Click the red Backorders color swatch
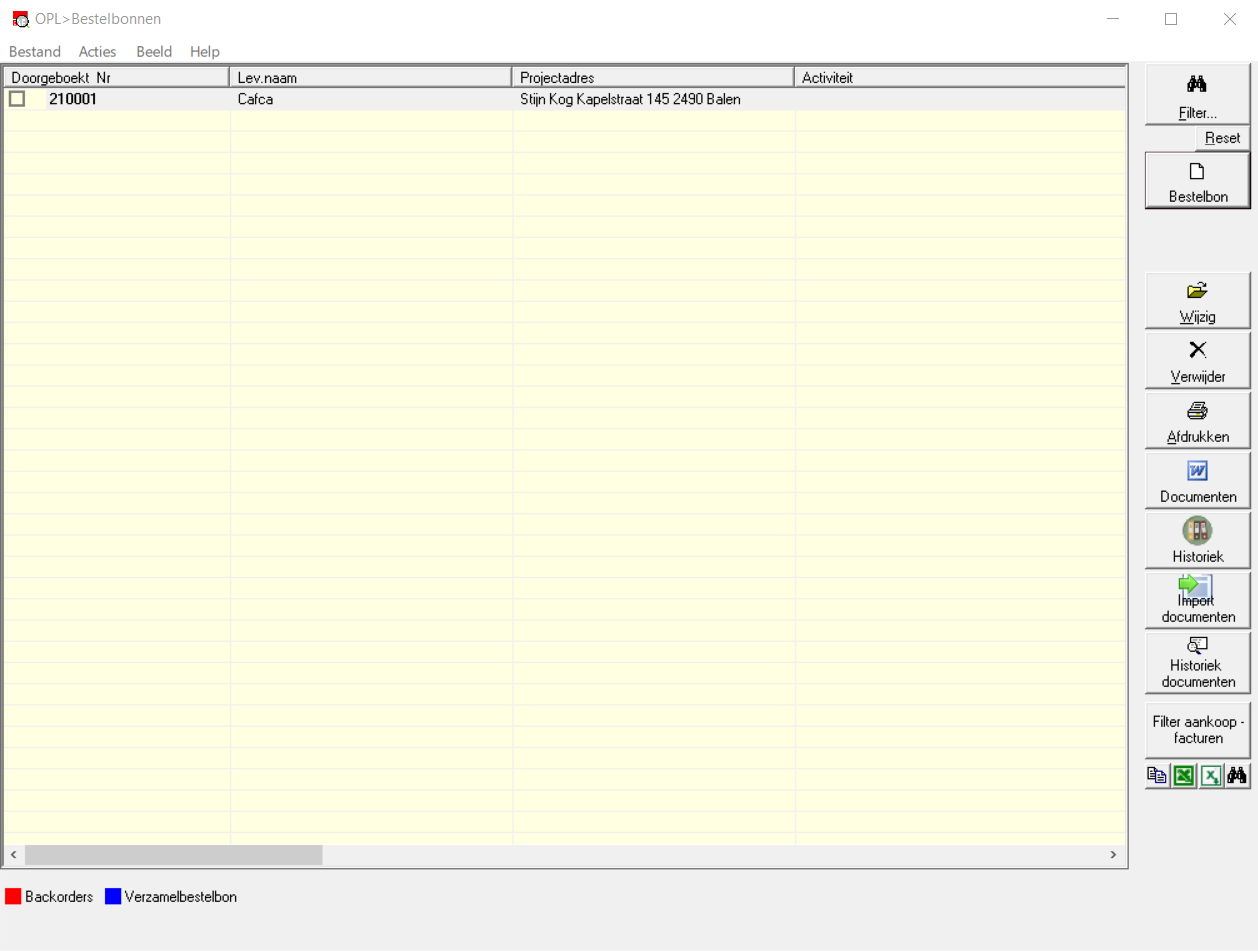1258x951 pixels. tap(13, 897)
